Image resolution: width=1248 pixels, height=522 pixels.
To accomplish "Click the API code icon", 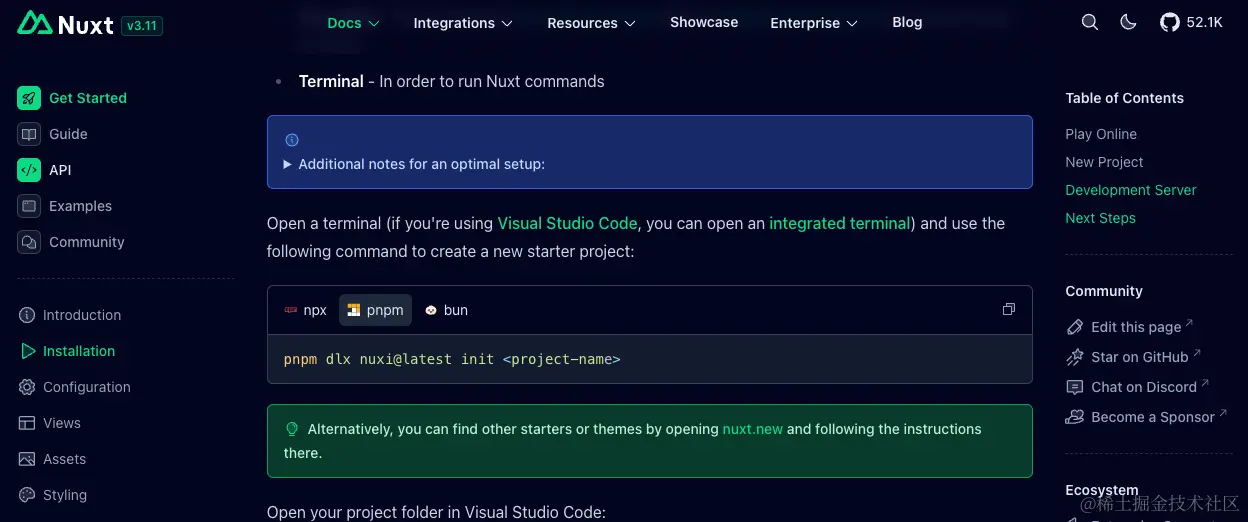I will click(x=29, y=170).
